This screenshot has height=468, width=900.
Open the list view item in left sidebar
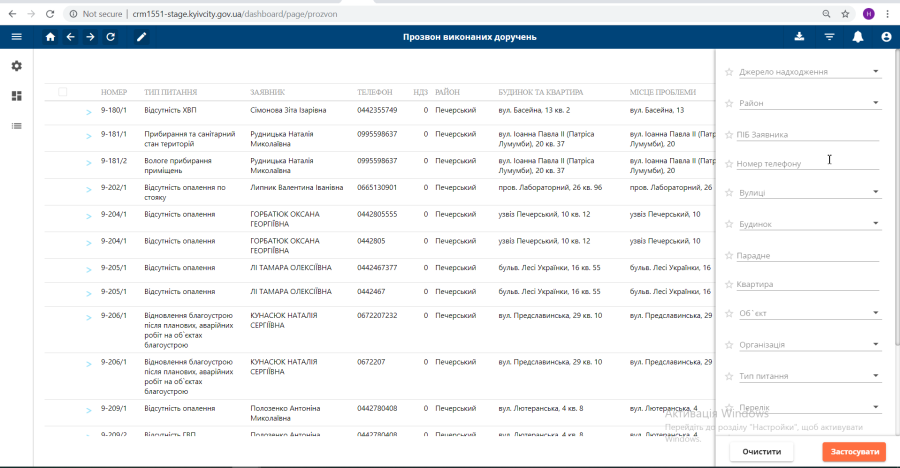tap(16, 126)
